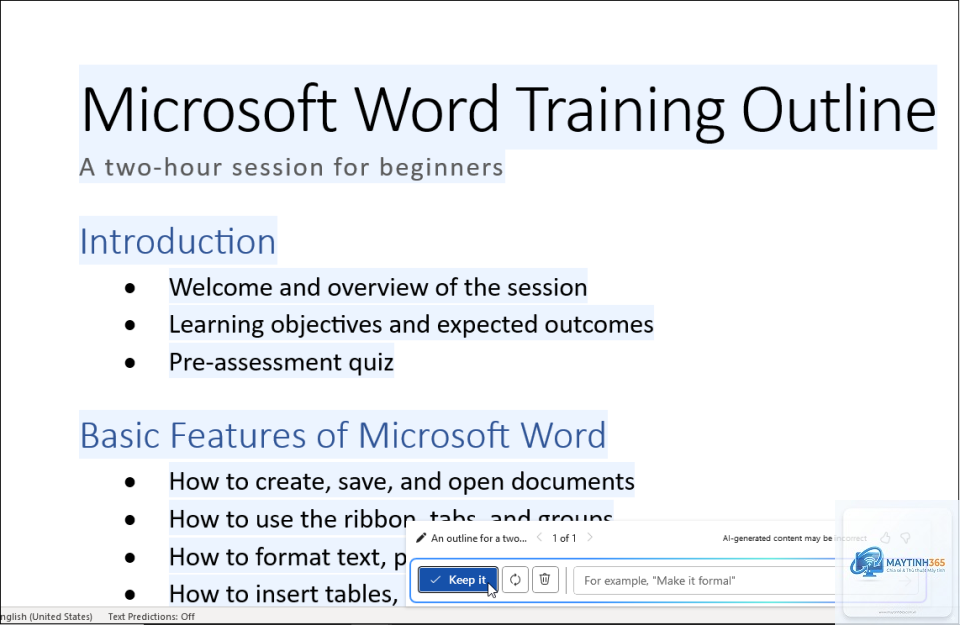Toggle Text Predictions in status bar

pyautogui.click(x=151, y=616)
